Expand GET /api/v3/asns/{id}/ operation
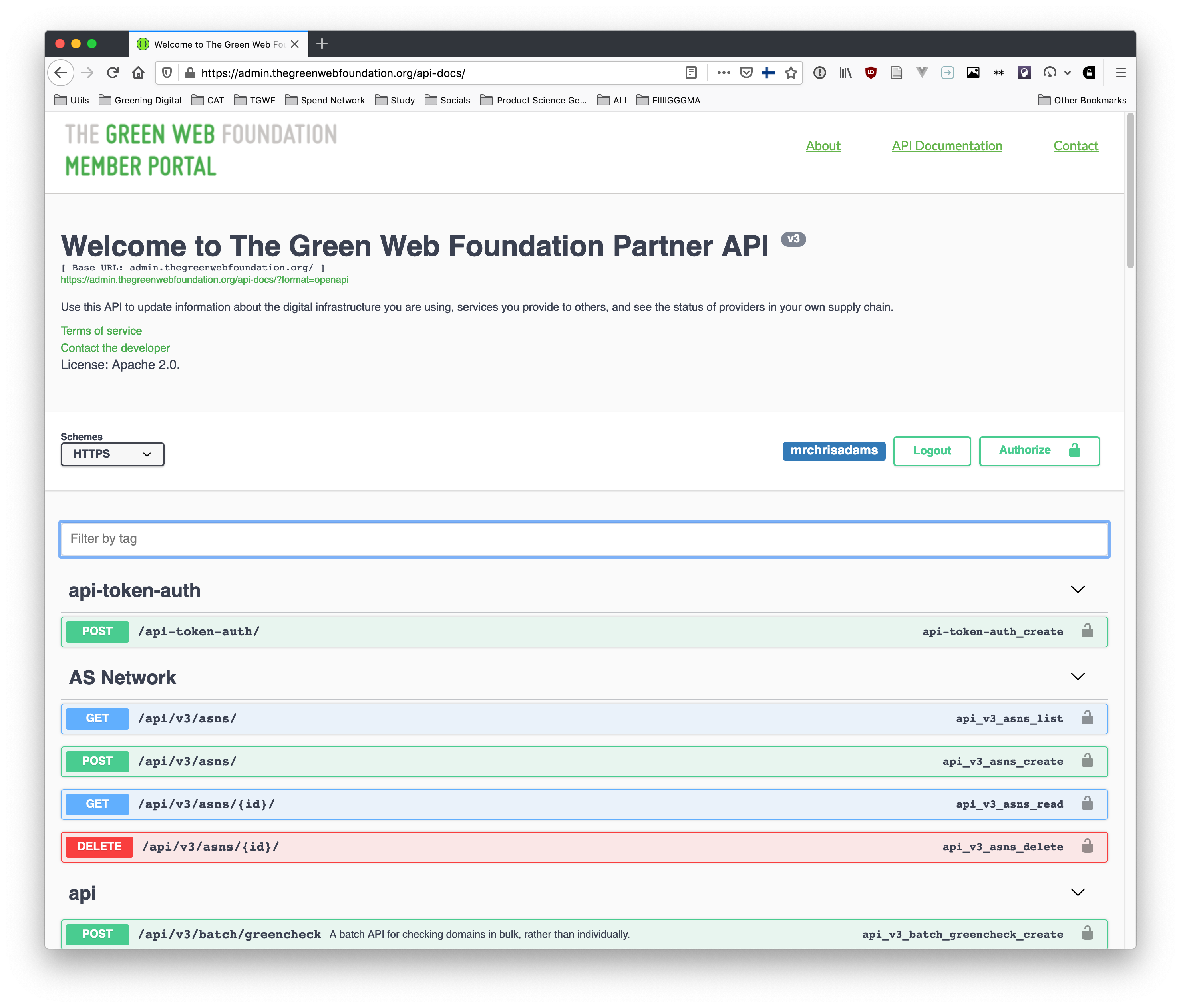The height and width of the screenshot is (1008, 1181). click(x=584, y=804)
